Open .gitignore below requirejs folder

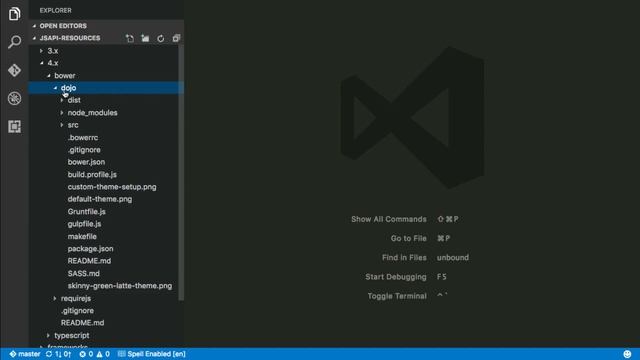pyautogui.click(x=77, y=311)
